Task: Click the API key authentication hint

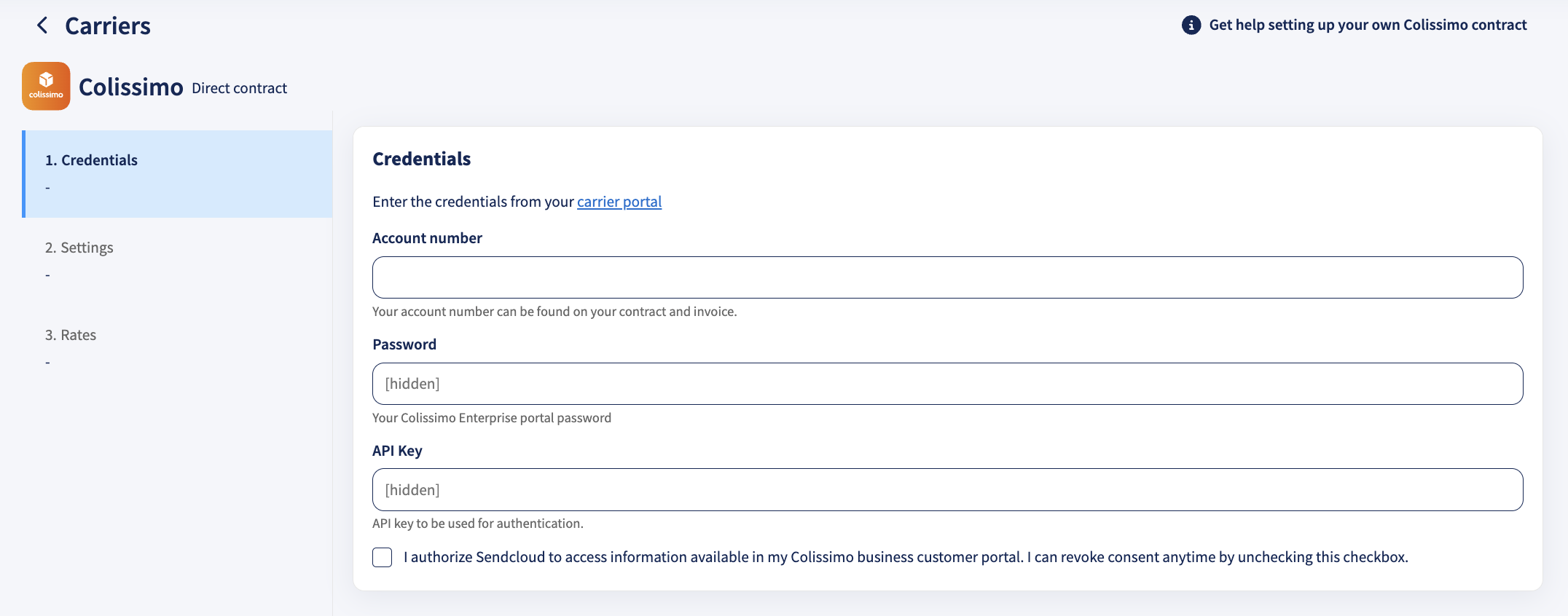Action: [478, 524]
